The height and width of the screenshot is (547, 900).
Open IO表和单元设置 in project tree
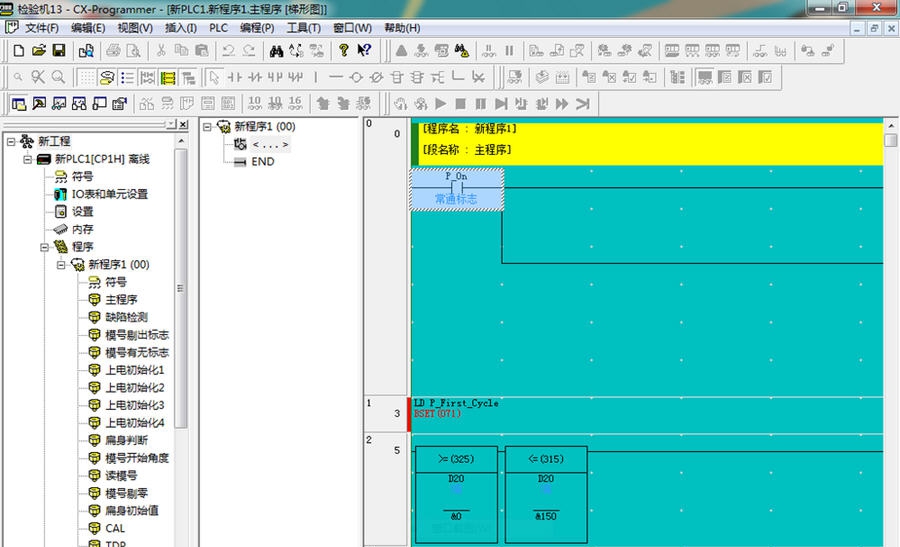(109, 194)
